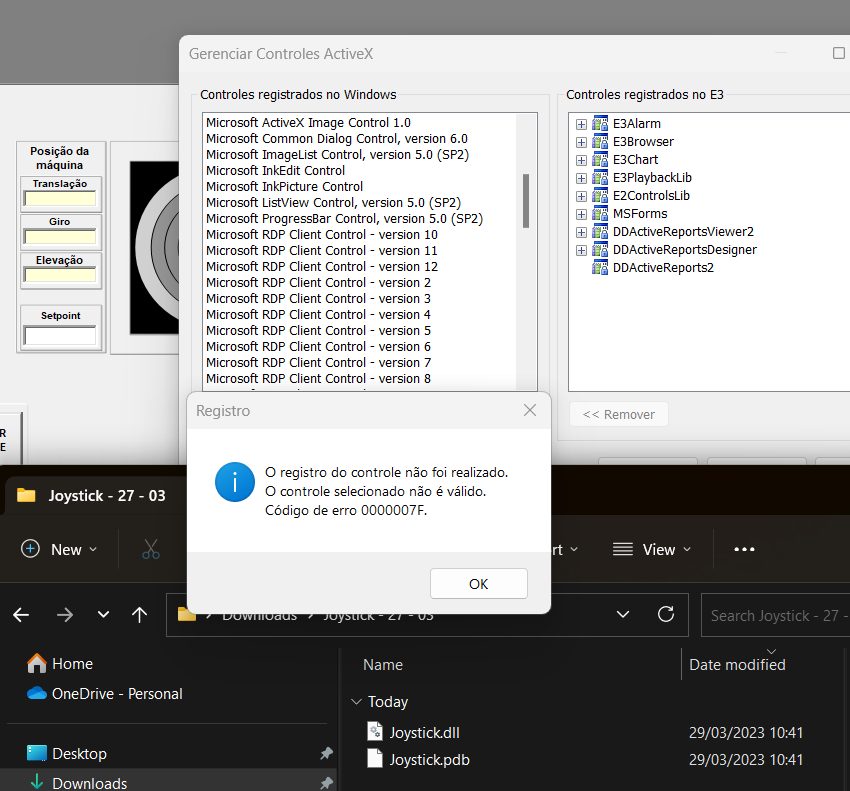Sort files by the Date modified column

737,665
